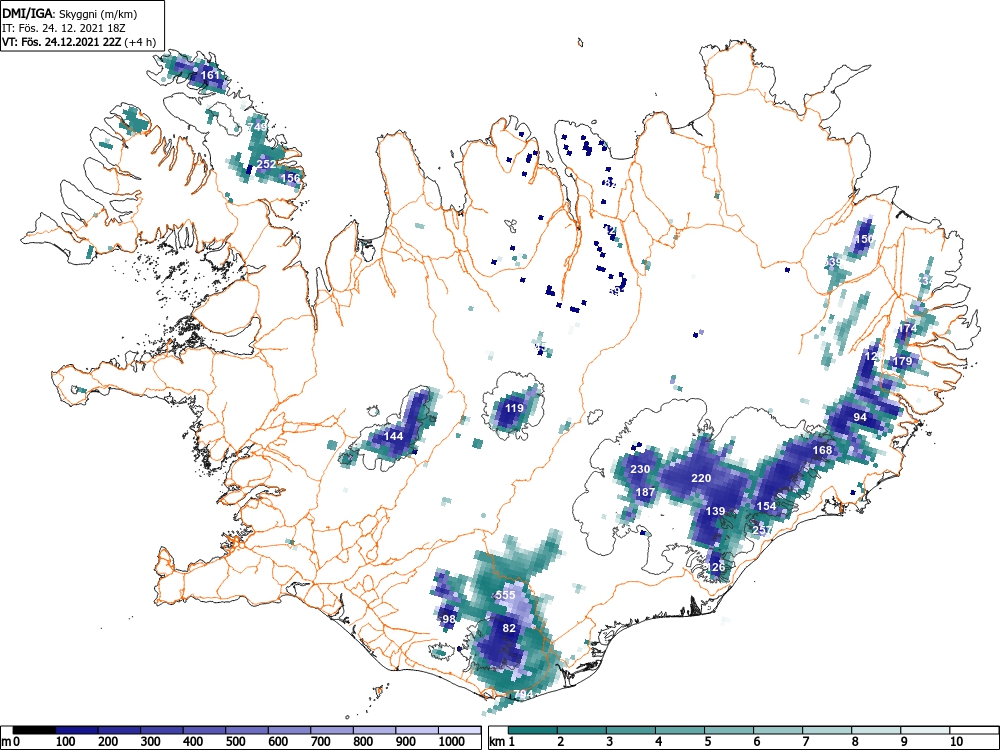Screen dimensions: 1000x750
Task: Click the visibility value 98
Action: (x=449, y=619)
